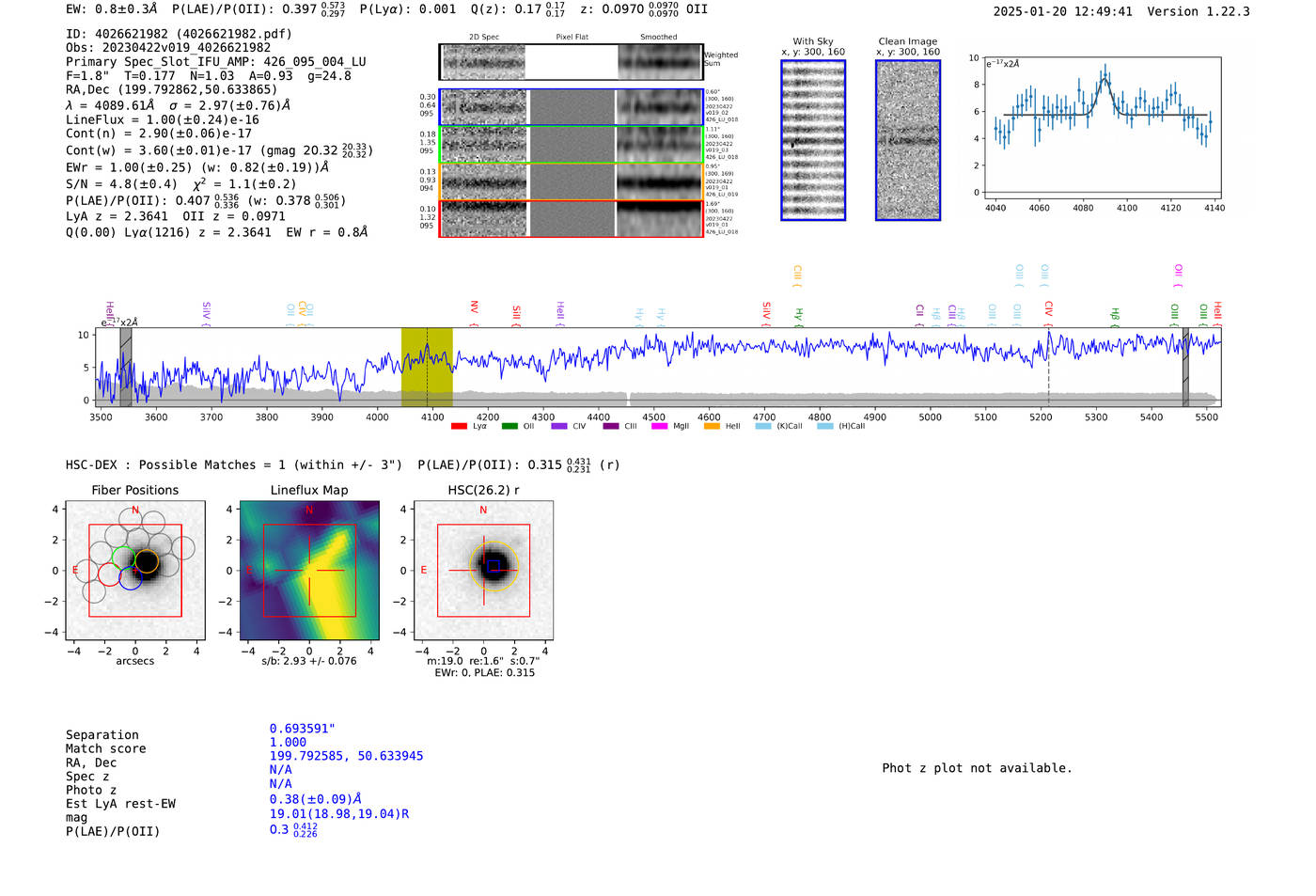Click the red CIV line marker above spectrum
Image resolution: width=1316 pixels, height=896 pixels.
(1049, 309)
